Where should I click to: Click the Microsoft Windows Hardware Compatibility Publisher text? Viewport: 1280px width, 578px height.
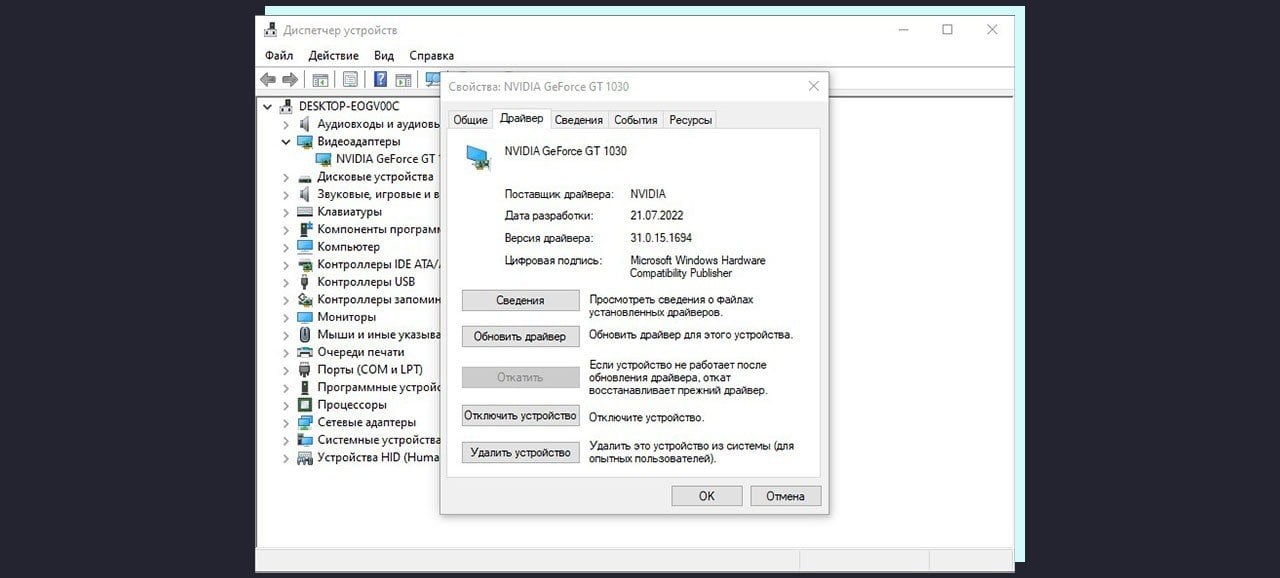tap(697, 267)
